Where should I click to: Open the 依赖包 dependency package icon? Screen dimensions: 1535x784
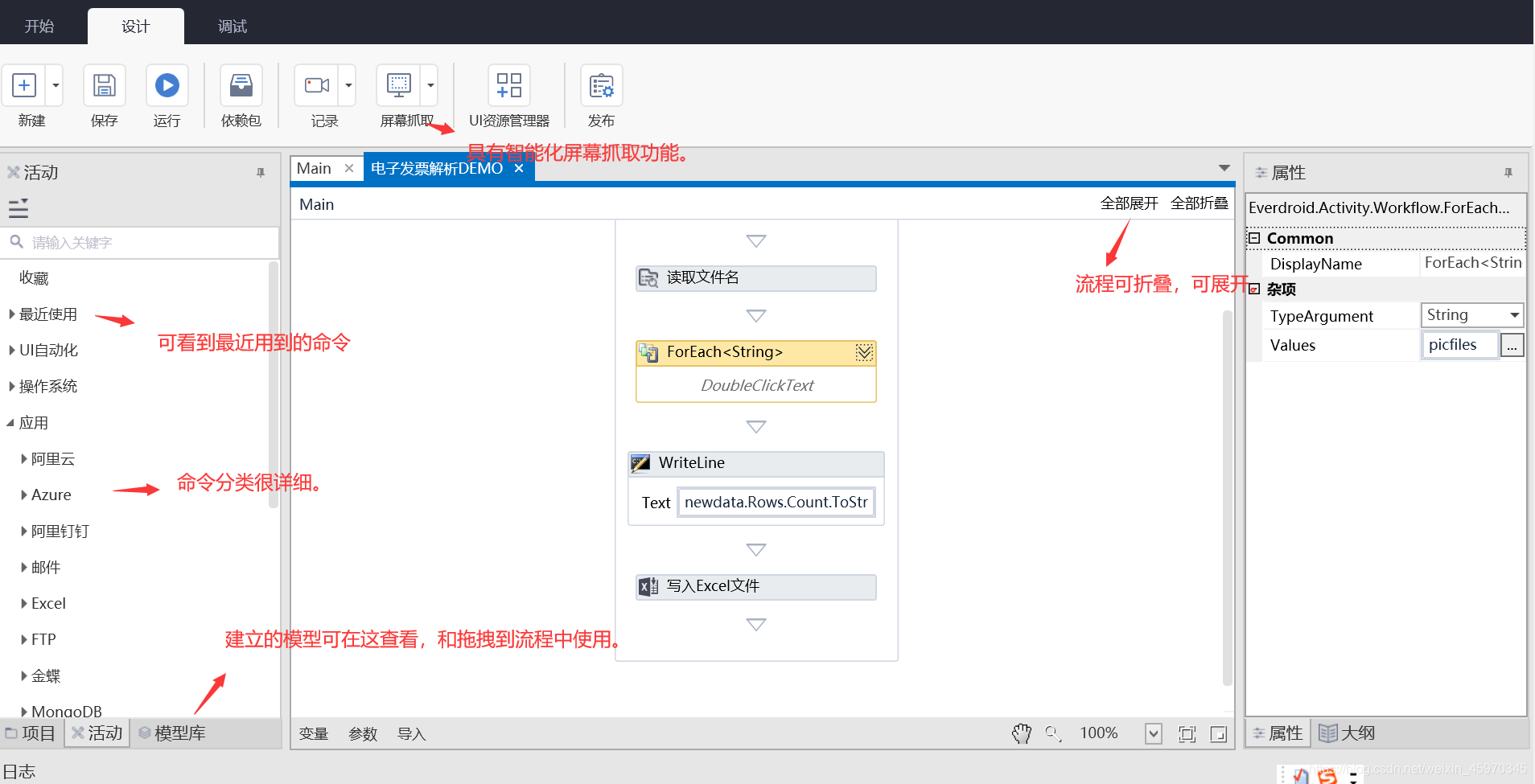pyautogui.click(x=241, y=85)
